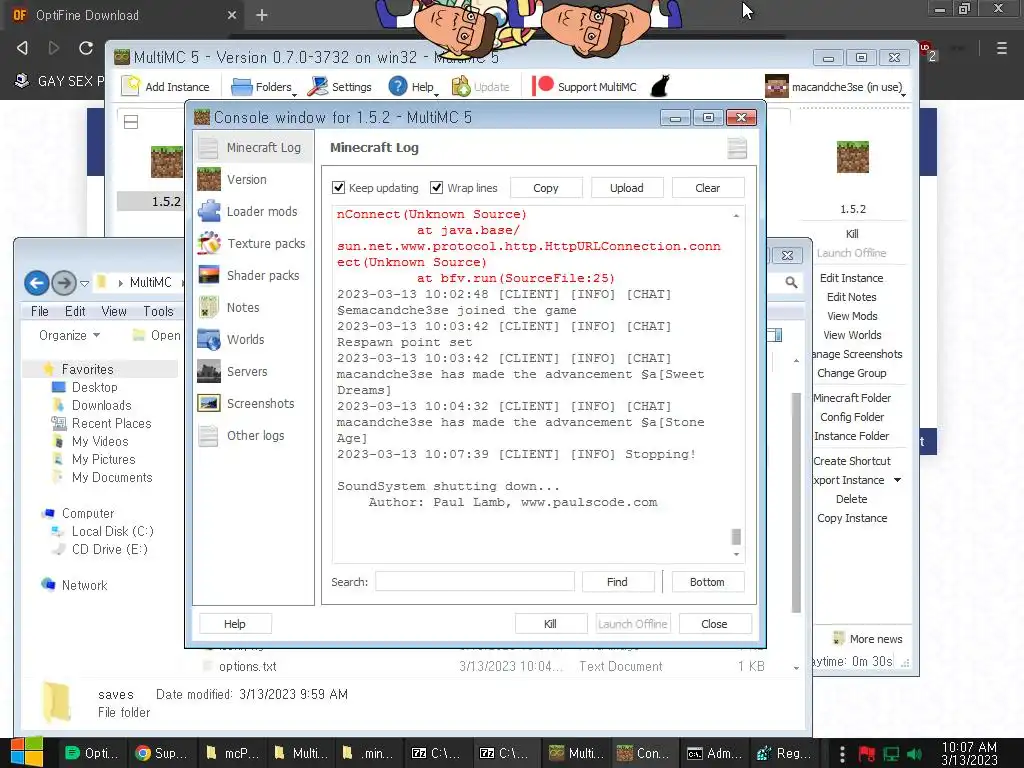Click the Close button in Console window
The width and height of the screenshot is (1024, 768).
tap(714, 624)
